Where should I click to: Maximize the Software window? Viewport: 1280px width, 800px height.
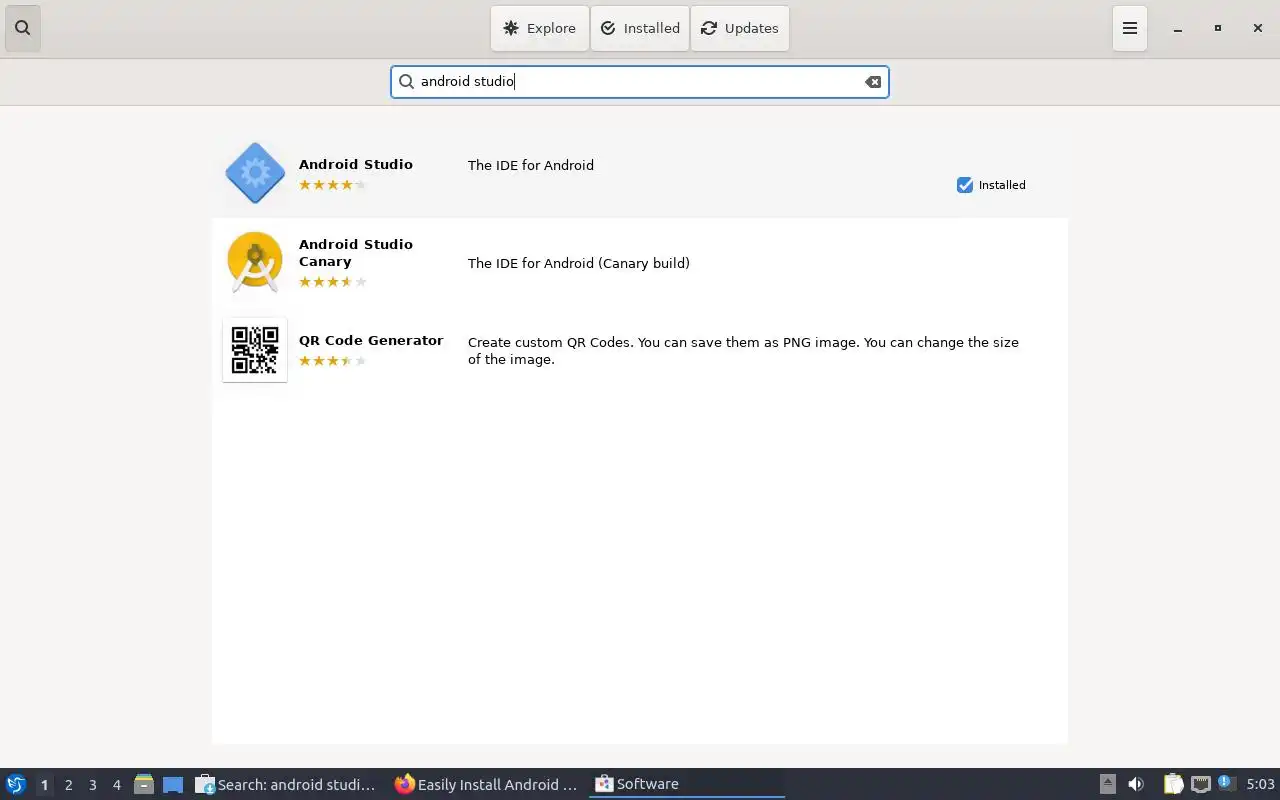[1218, 28]
